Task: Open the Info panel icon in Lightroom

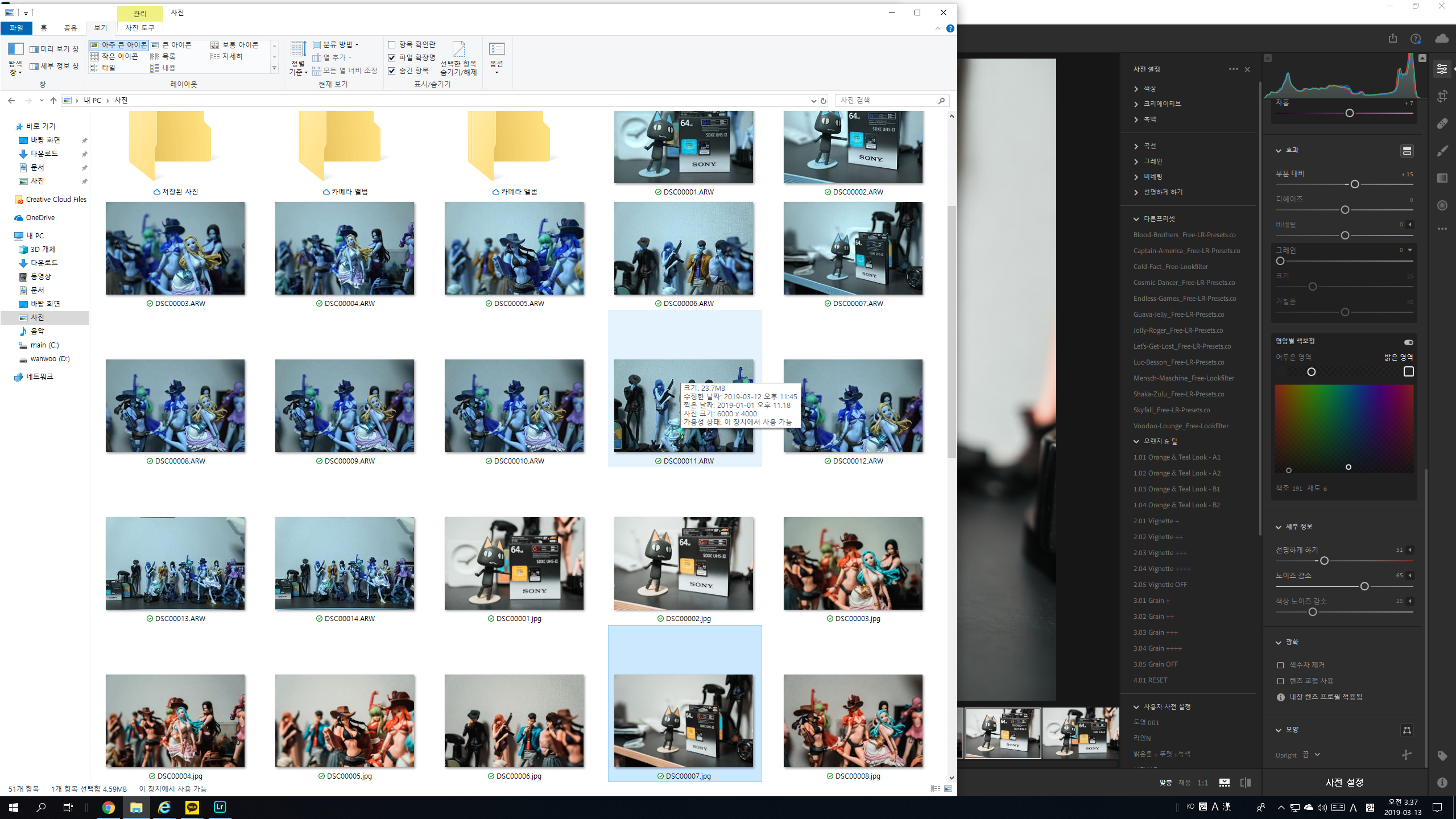Action: coord(1442,783)
